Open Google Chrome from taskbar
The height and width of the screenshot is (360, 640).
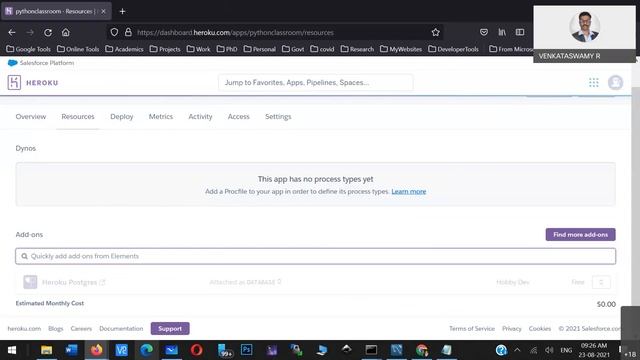tap(422, 350)
